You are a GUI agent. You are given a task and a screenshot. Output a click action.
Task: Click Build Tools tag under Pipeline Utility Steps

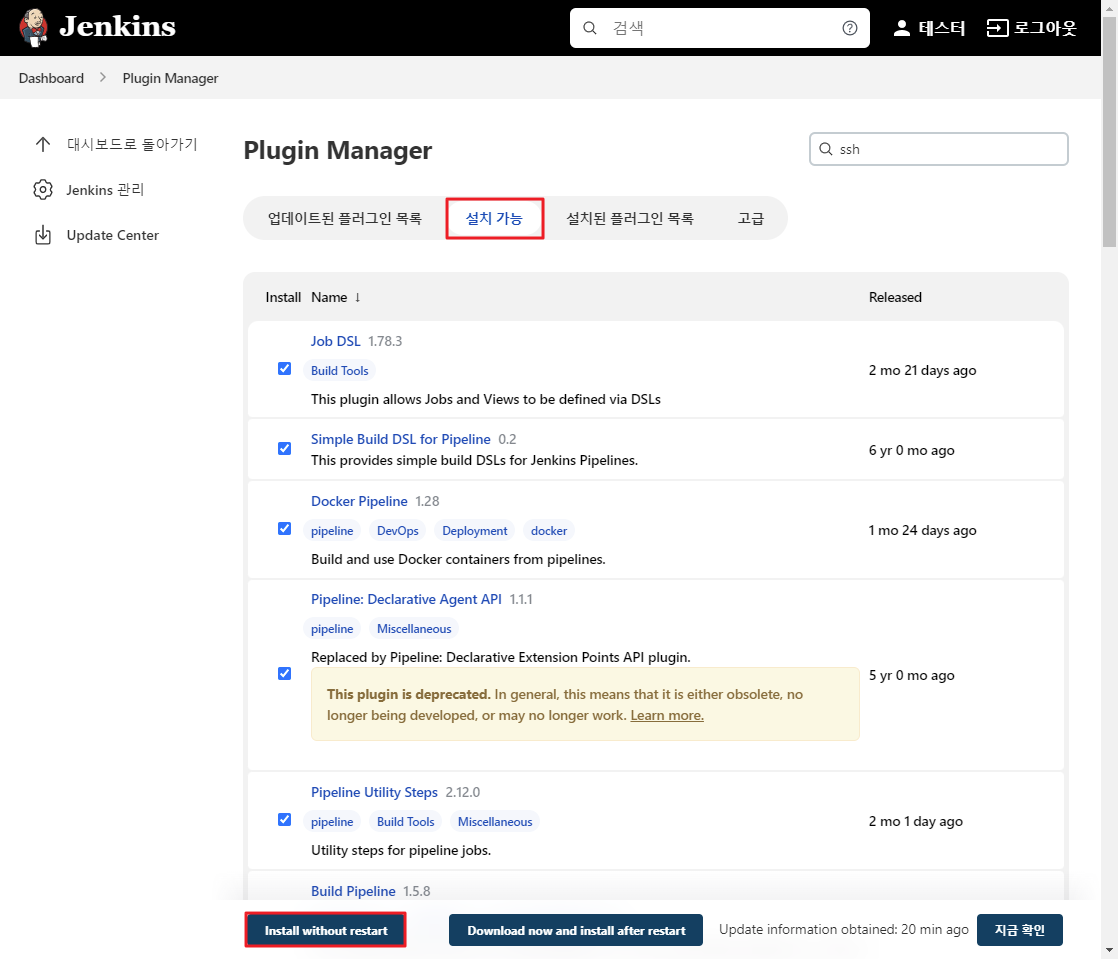(x=406, y=821)
